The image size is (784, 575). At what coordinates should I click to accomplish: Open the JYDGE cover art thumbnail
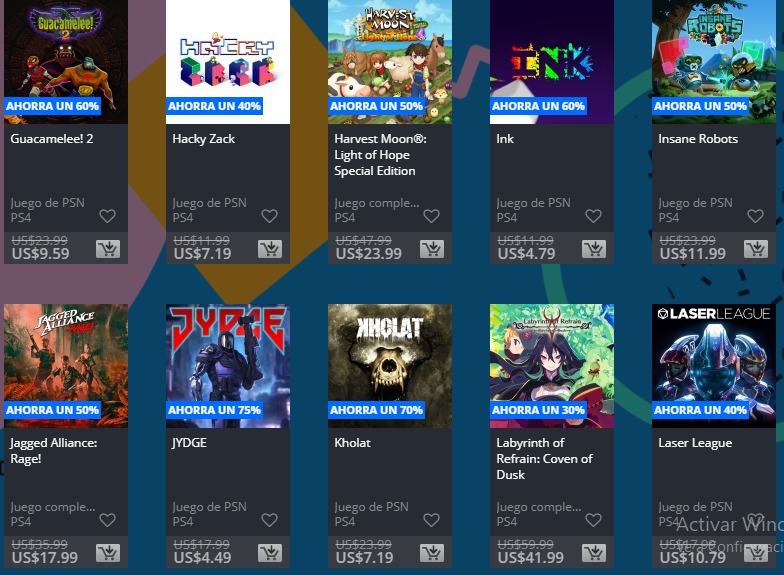coord(228,366)
